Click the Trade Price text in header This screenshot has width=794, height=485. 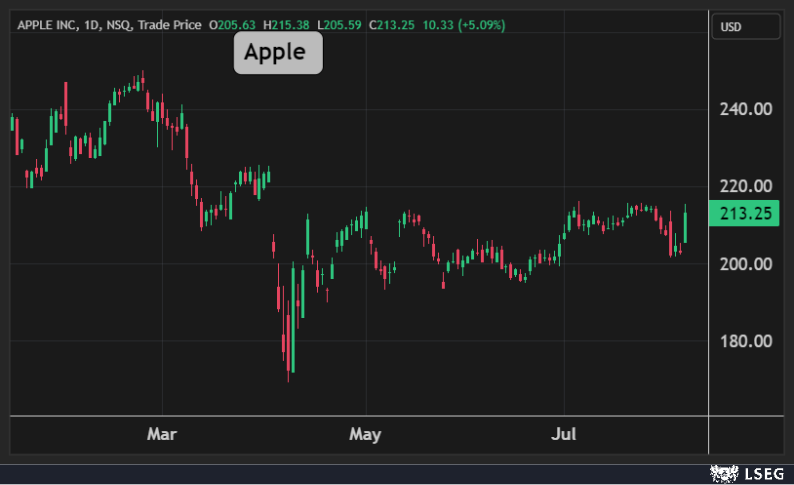point(169,23)
